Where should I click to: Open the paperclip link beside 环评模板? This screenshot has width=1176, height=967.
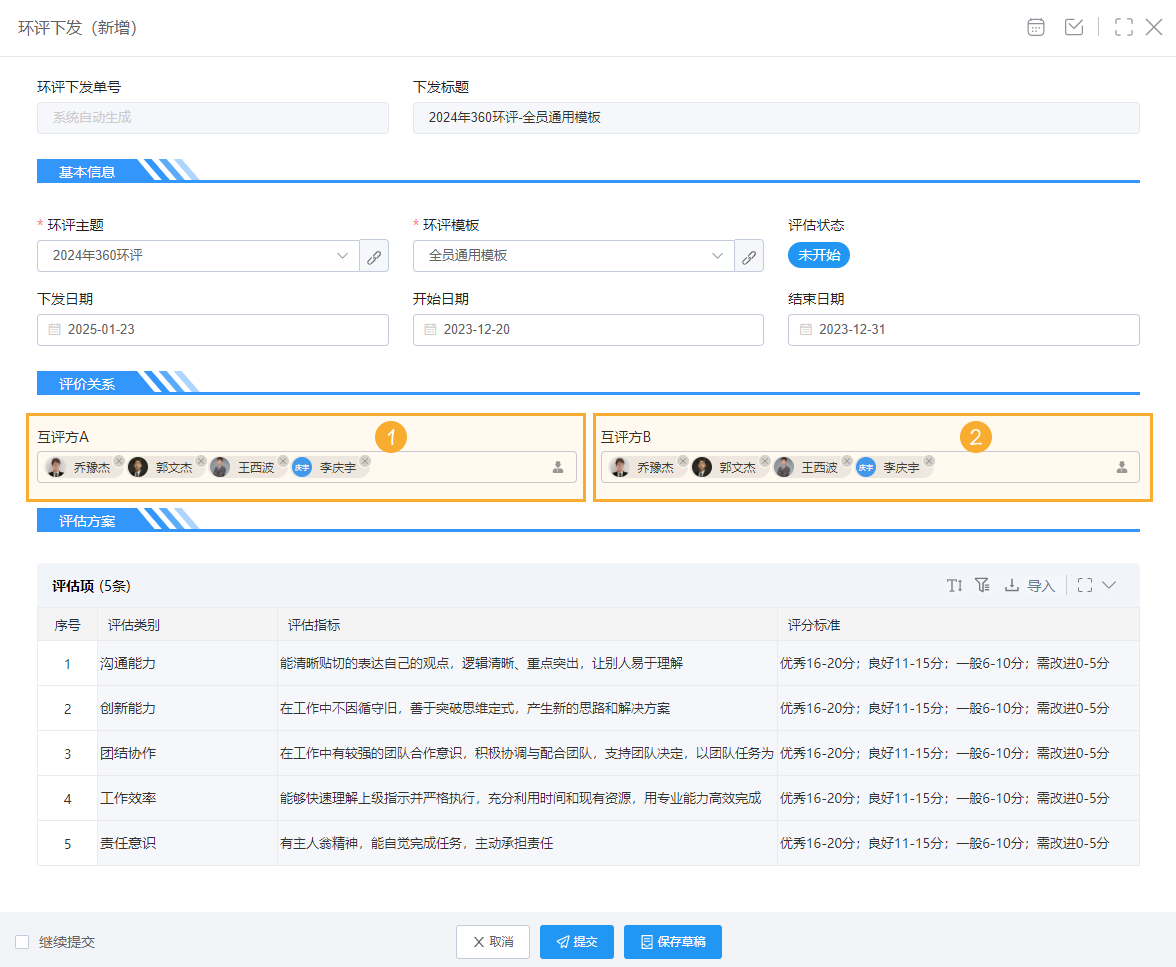coord(749,255)
